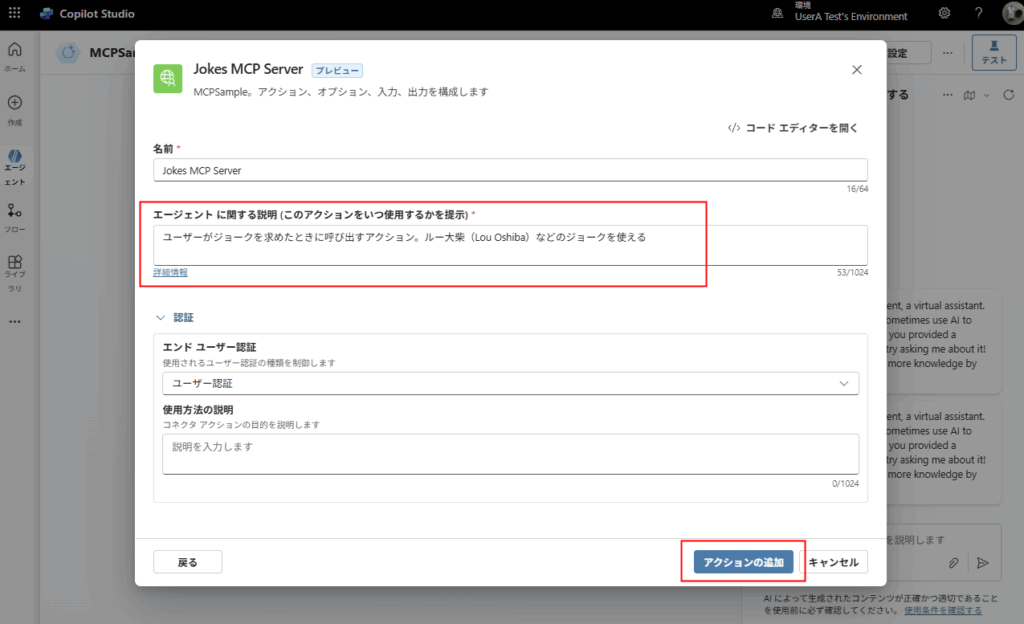Open the settings gear in the header

point(944,12)
